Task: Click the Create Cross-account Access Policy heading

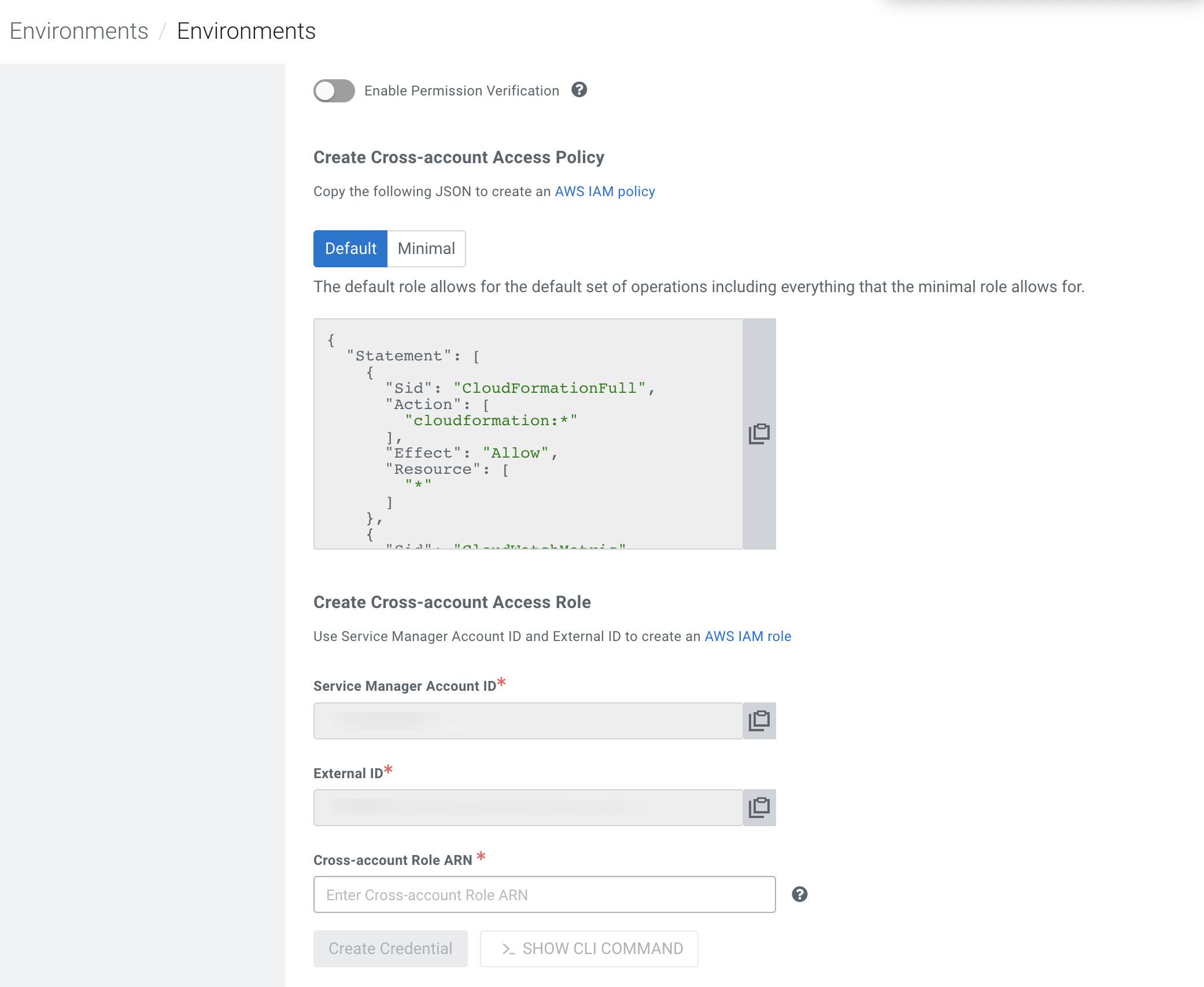Action: pyautogui.click(x=459, y=157)
